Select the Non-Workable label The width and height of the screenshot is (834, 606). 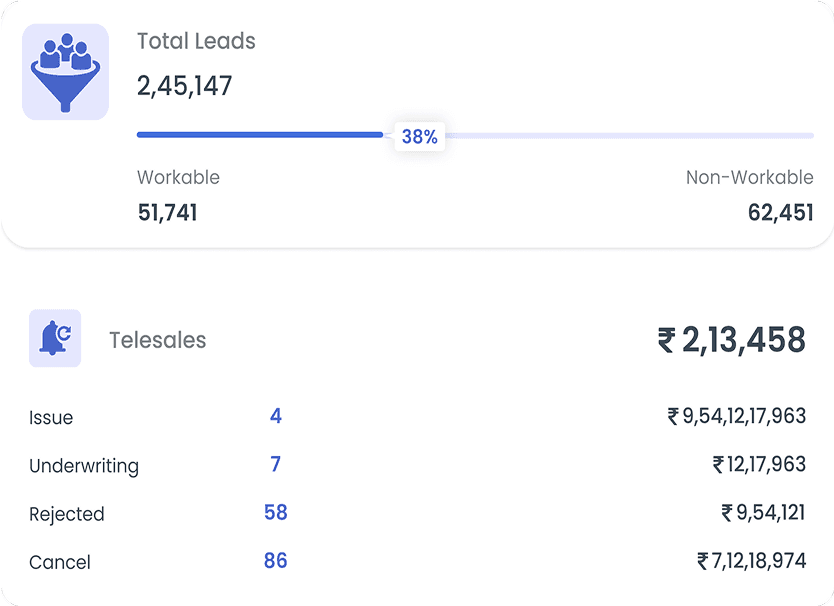pos(749,177)
